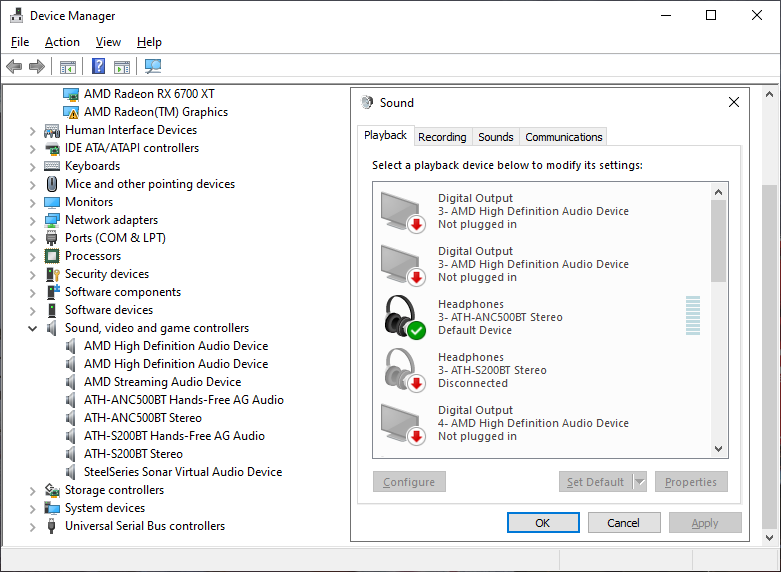781x572 pixels.
Task: Click the Security devices icon
Action: (x=52, y=274)
